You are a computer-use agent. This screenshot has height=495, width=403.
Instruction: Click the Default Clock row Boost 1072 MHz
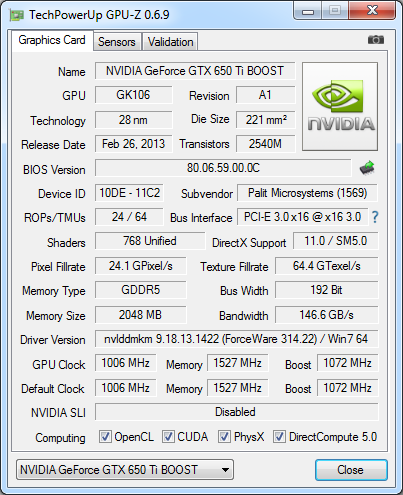click(x=348, y=388)
